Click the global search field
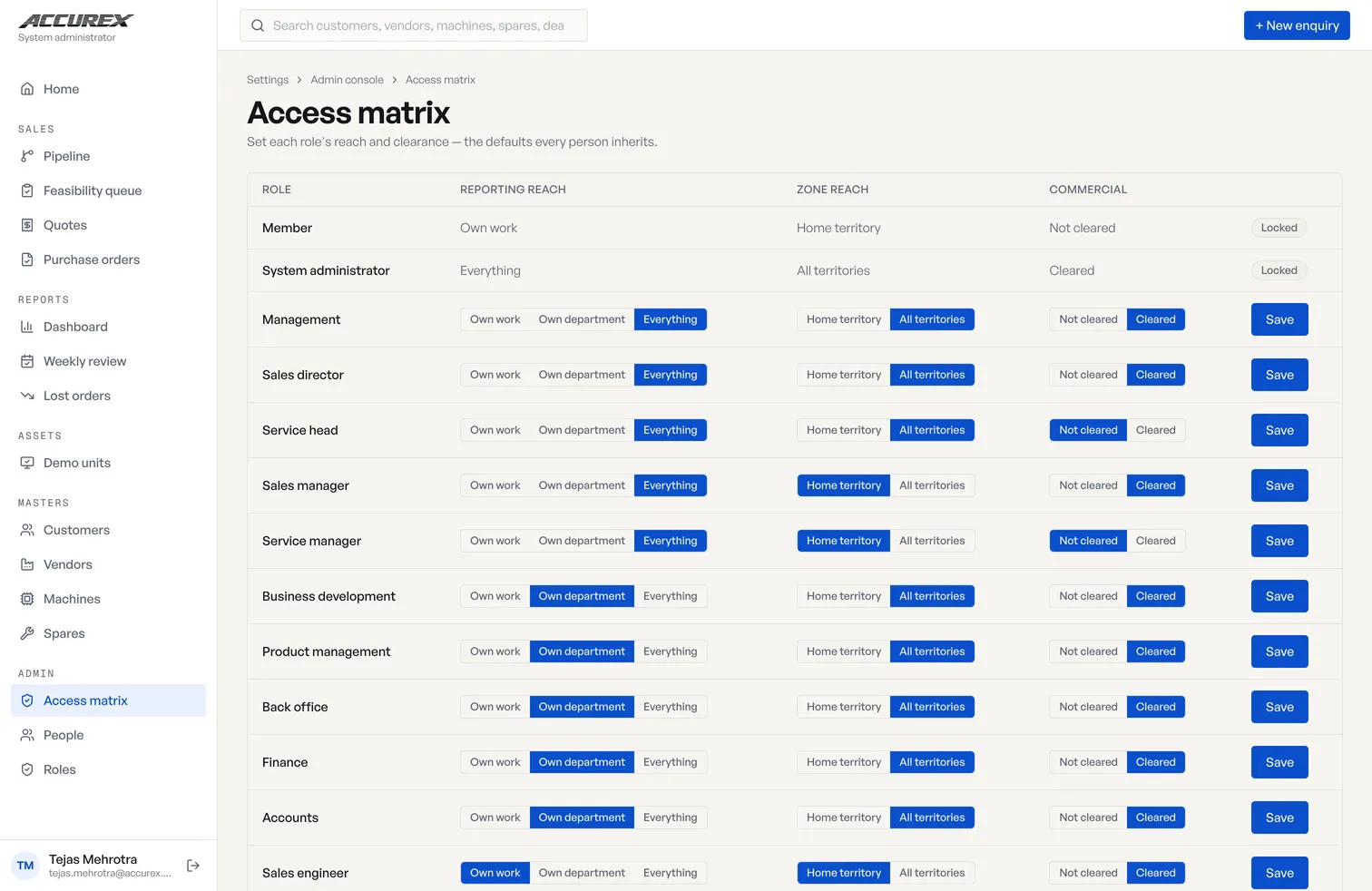Screen dimensions: 1372x891 (414, 25)
